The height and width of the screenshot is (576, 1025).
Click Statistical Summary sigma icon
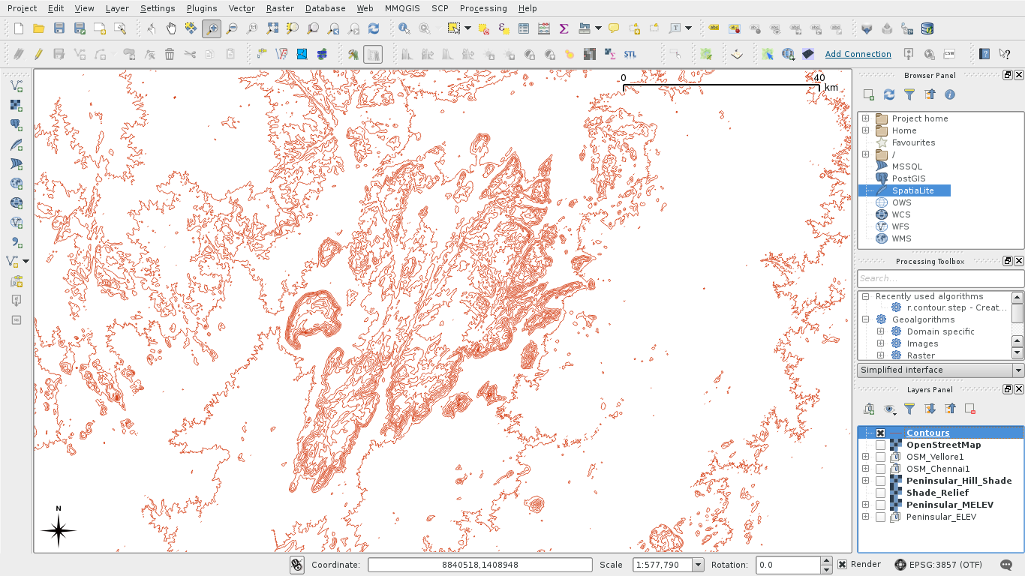(x=564, y=29)
